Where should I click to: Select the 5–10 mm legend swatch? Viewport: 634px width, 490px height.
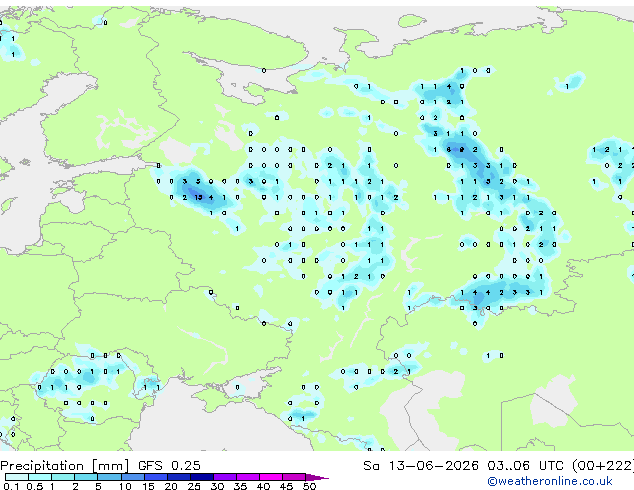pyautogui.click(x=109, y=477)
